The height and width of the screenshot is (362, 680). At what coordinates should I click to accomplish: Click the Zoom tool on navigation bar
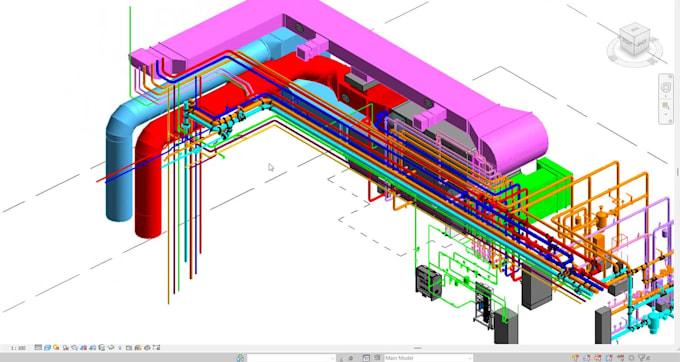666,106
